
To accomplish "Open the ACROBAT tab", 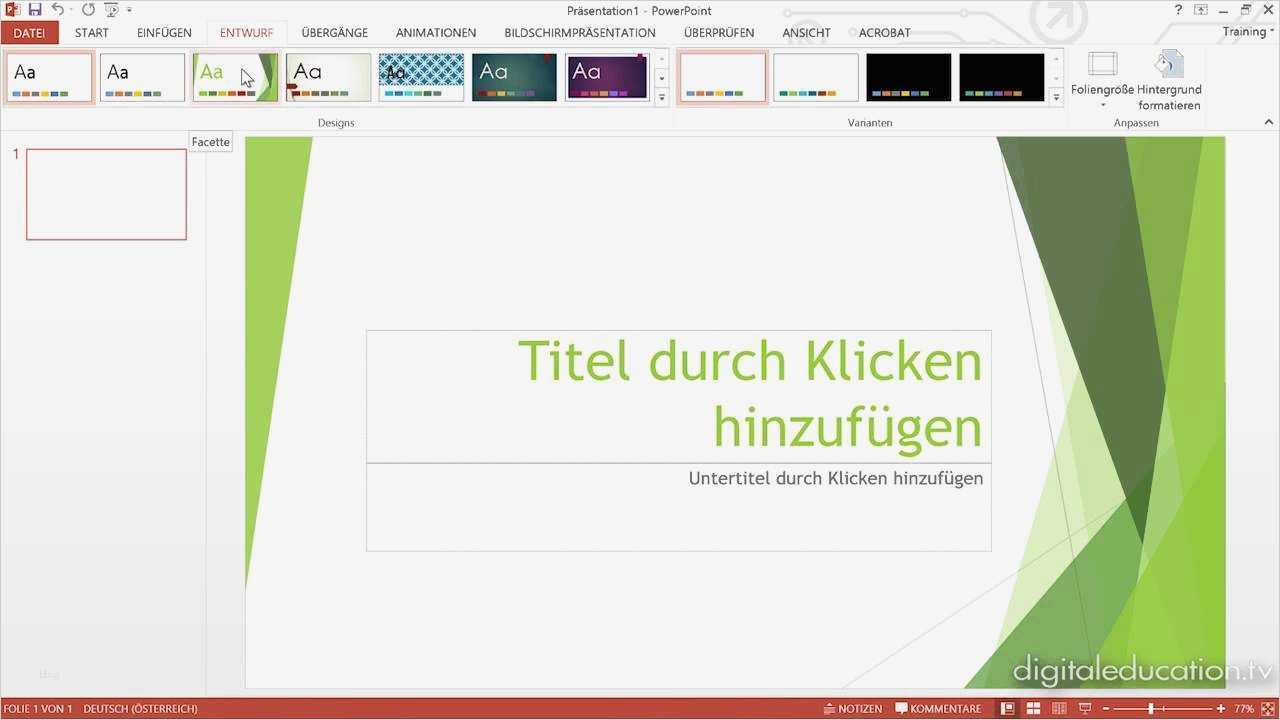I will coord(884,33).
